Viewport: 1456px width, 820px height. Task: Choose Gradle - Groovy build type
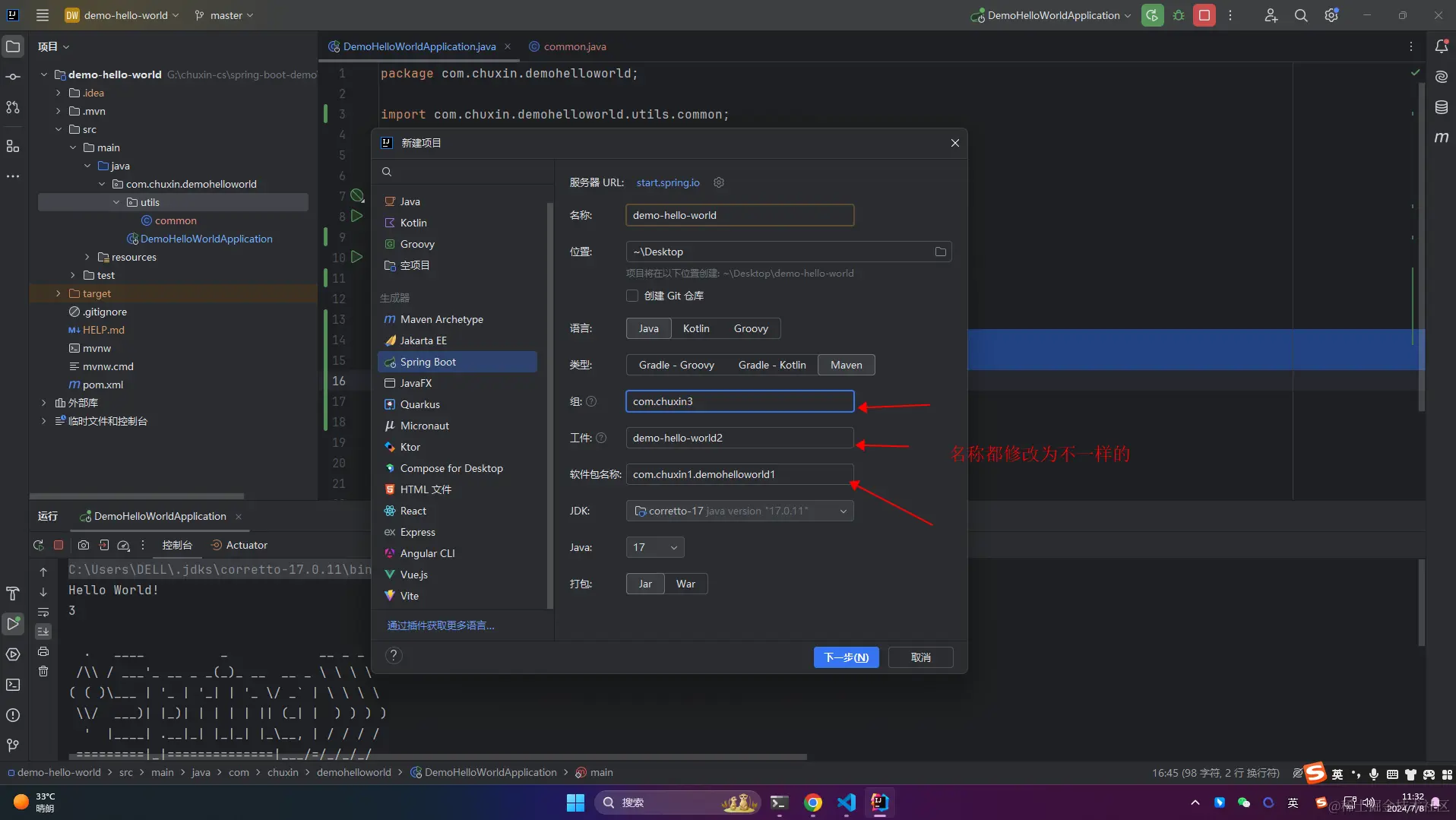pyautogui.click(x=676, y=365)
